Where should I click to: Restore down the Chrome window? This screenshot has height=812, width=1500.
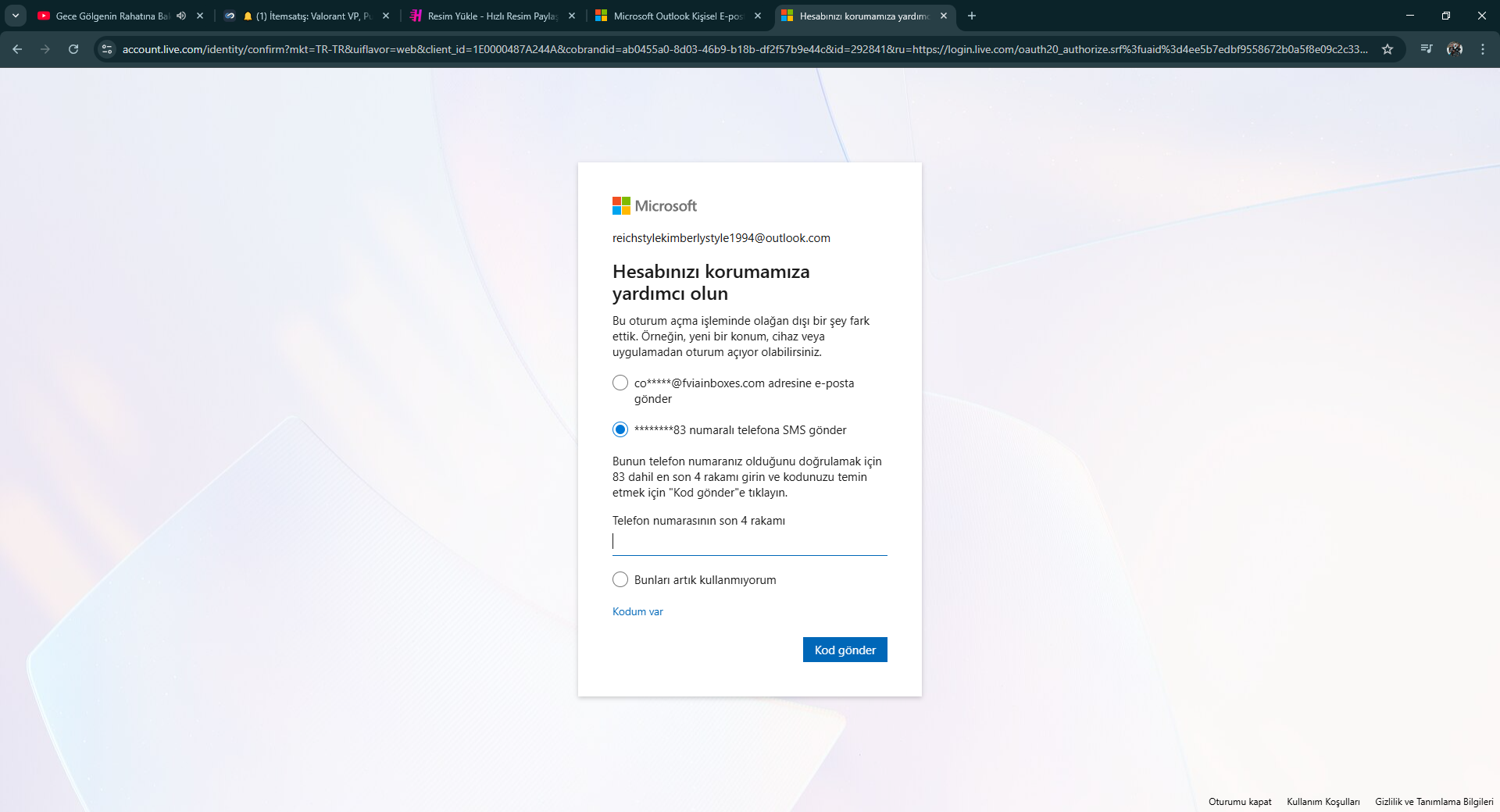[x=1446, y=16]
